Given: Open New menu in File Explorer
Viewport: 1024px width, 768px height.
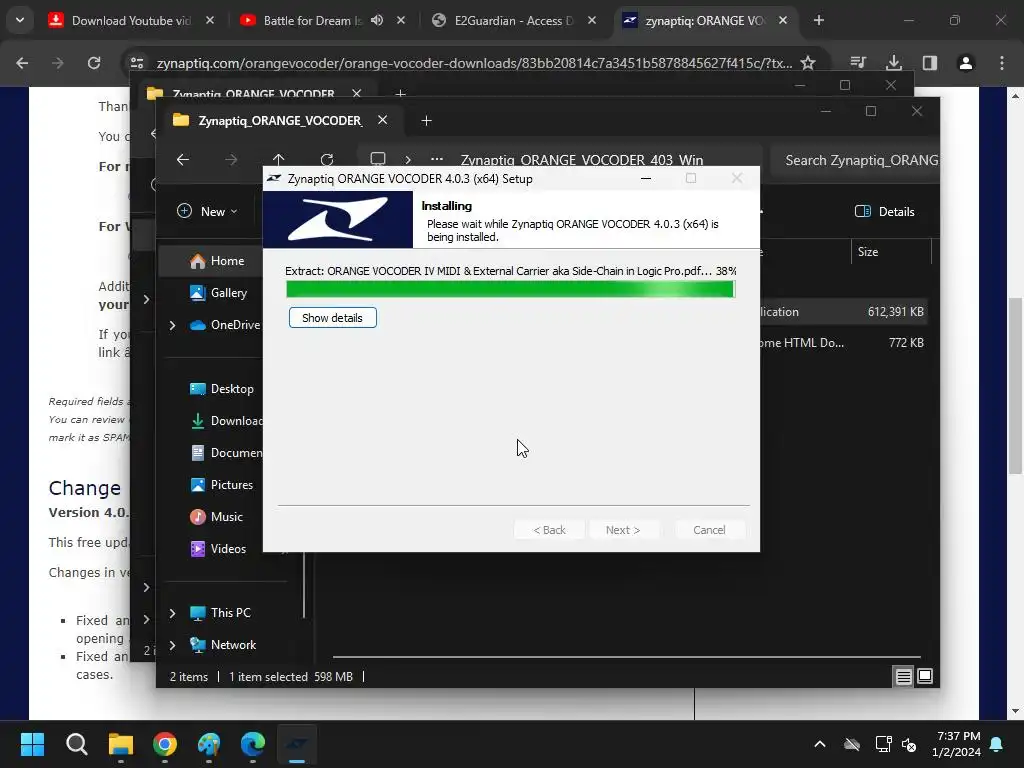Looking at the screenshot, I should click(x=207, y=212).
